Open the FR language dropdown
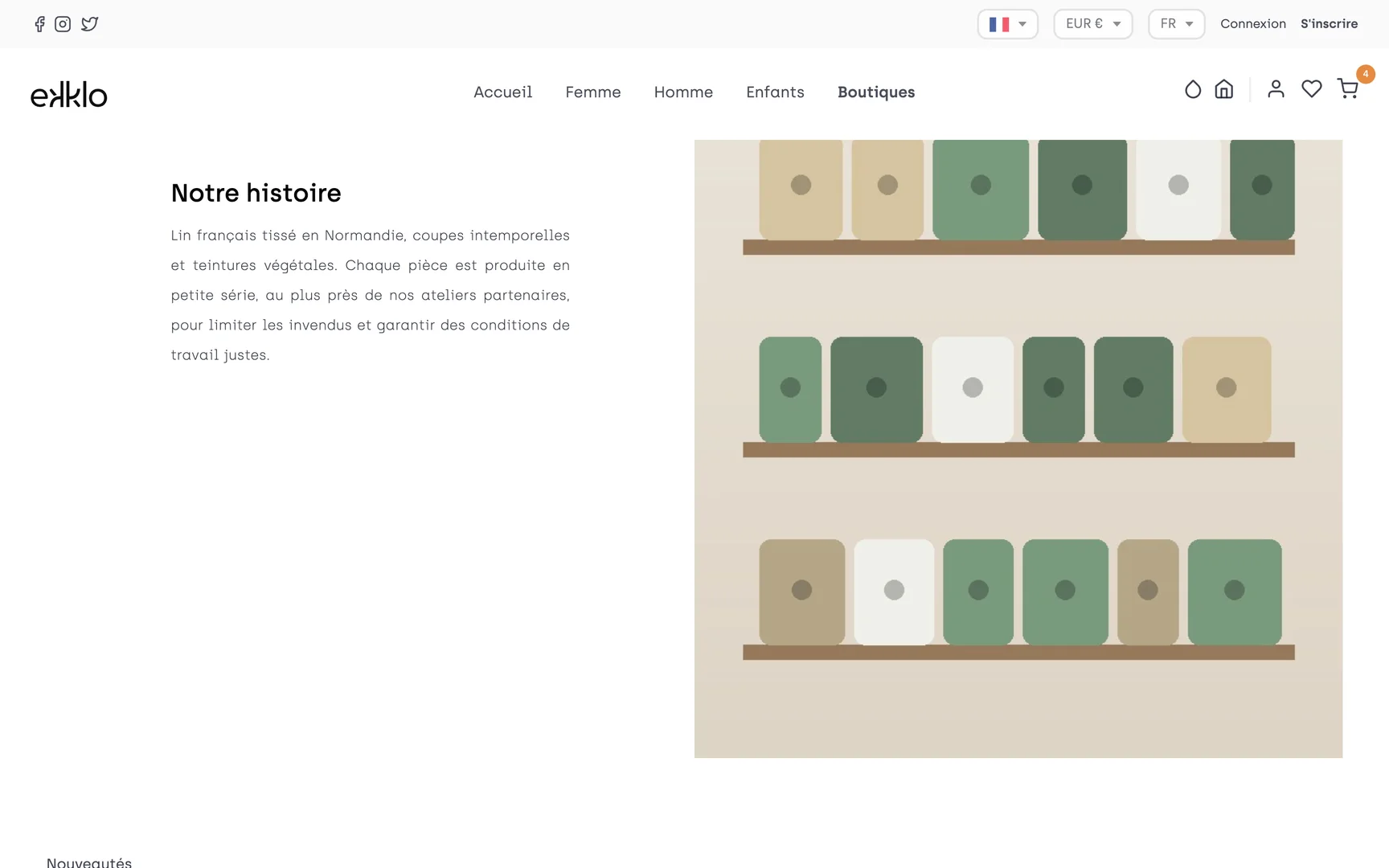1389x868 pixels. coord(1177,24)
